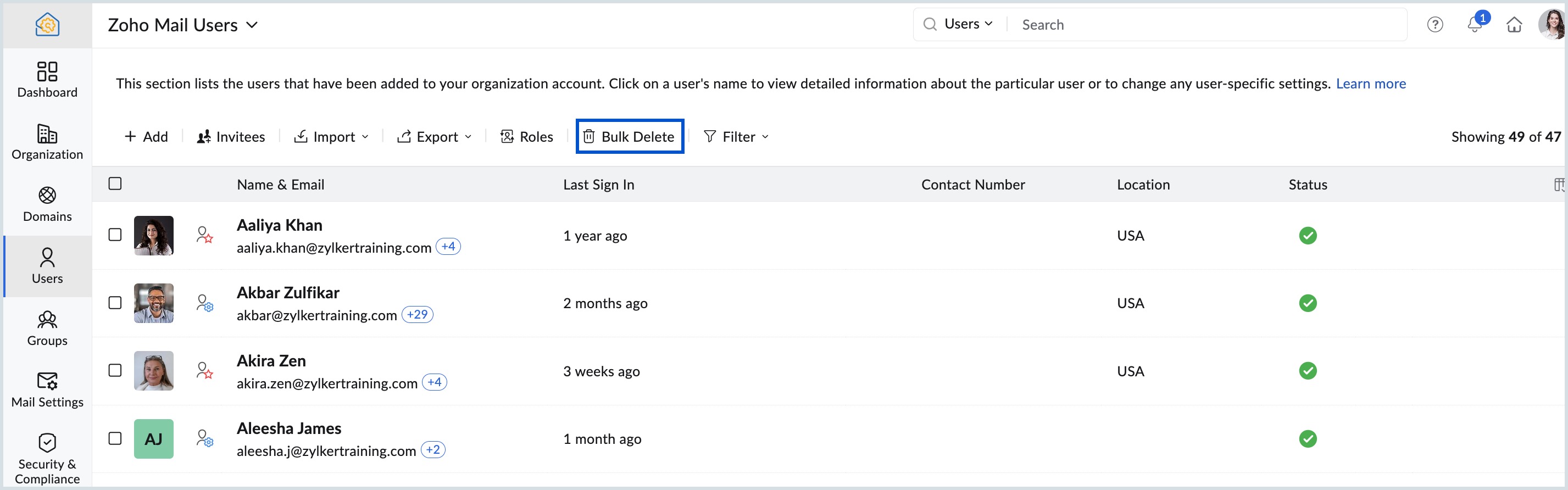The width and height of the screenshot is (1568, 490).
Task: Open Aaliya Khan's user details
Action: pos(280,225)
